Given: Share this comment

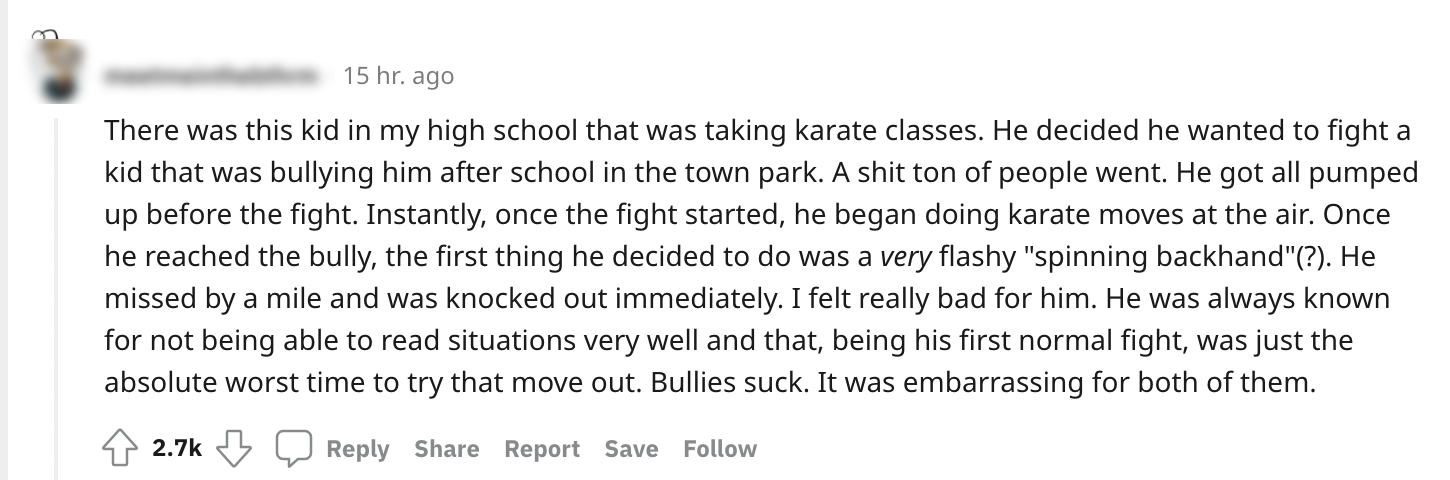Looking at the screenshot, I should [x=446, y=450].
